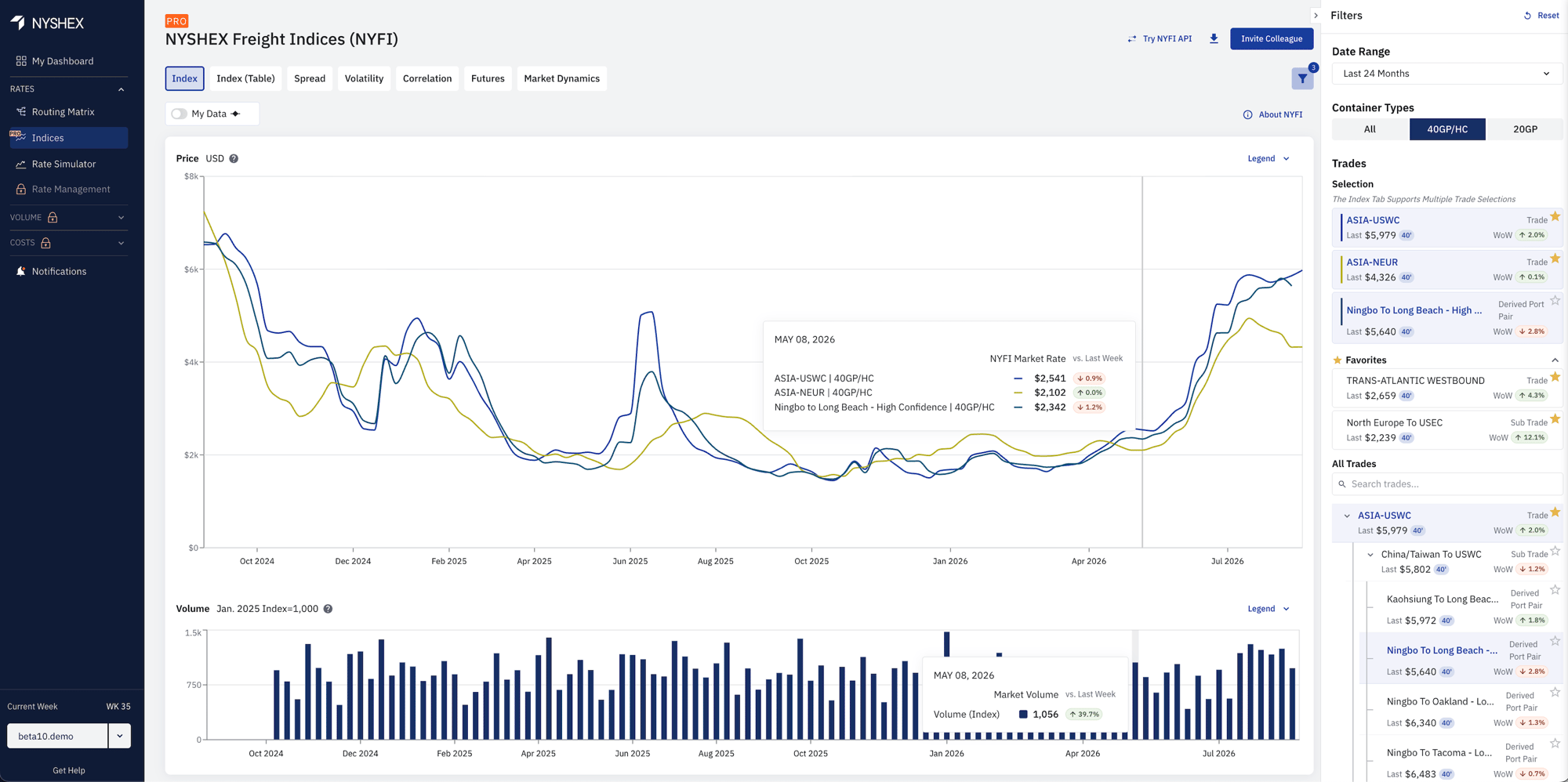This screenshot has height=782, width=1568.
Task: Star the China/Taiwan To USWC sub trade
Action: pos(1555,551)
